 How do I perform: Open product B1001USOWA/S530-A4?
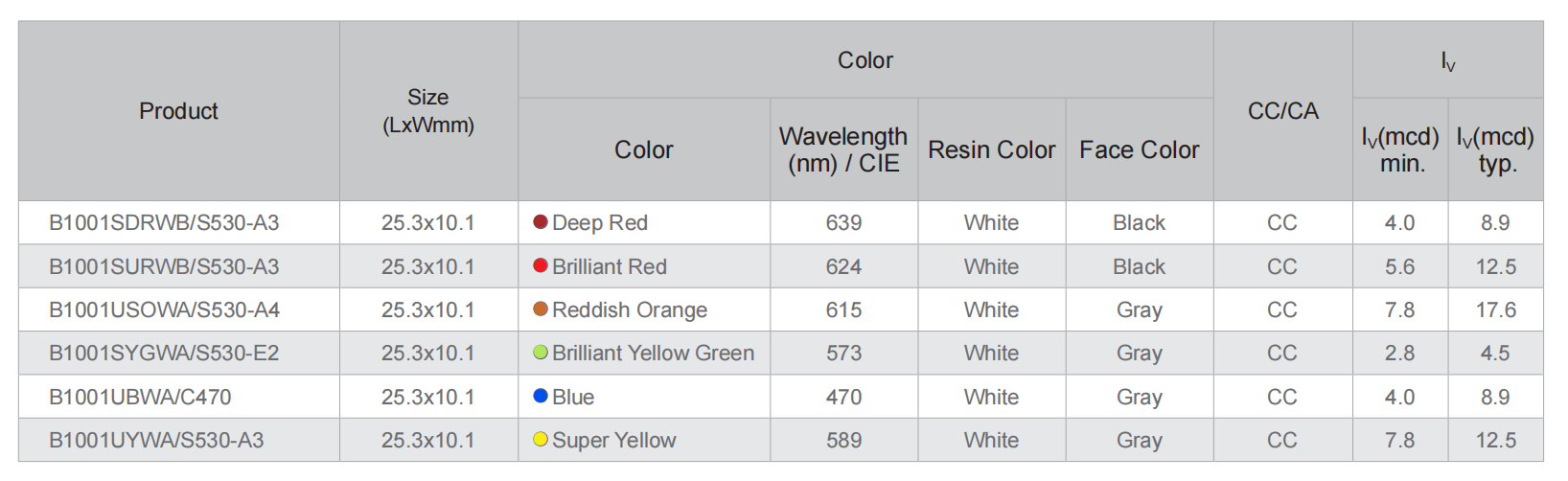click(x=164, y=309)
